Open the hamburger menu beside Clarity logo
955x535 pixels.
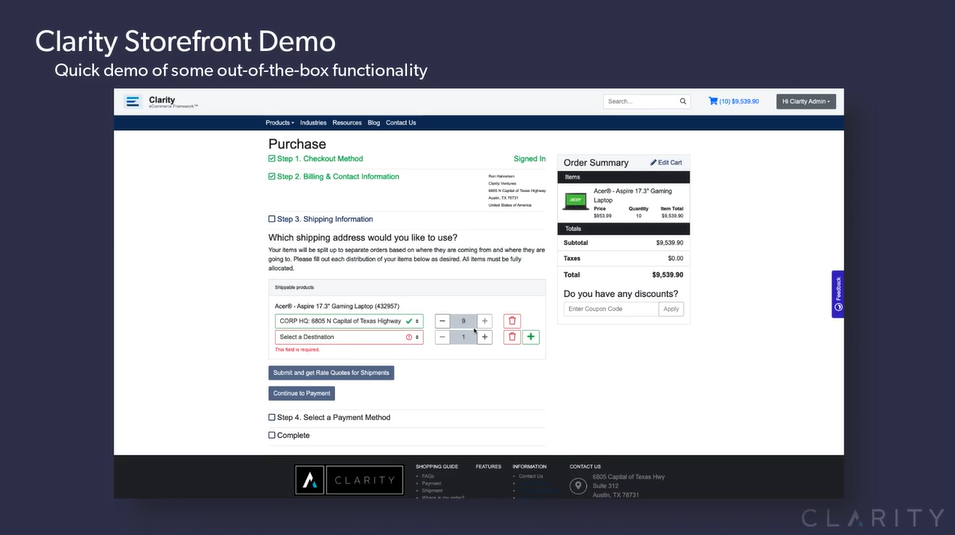click(132, 102)
